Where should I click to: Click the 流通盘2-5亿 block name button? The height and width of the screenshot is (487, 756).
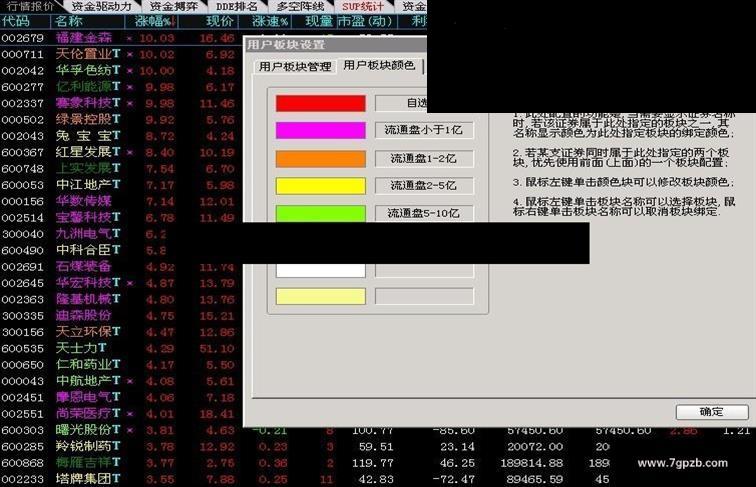pyautogui.click(x=424, y=186)
